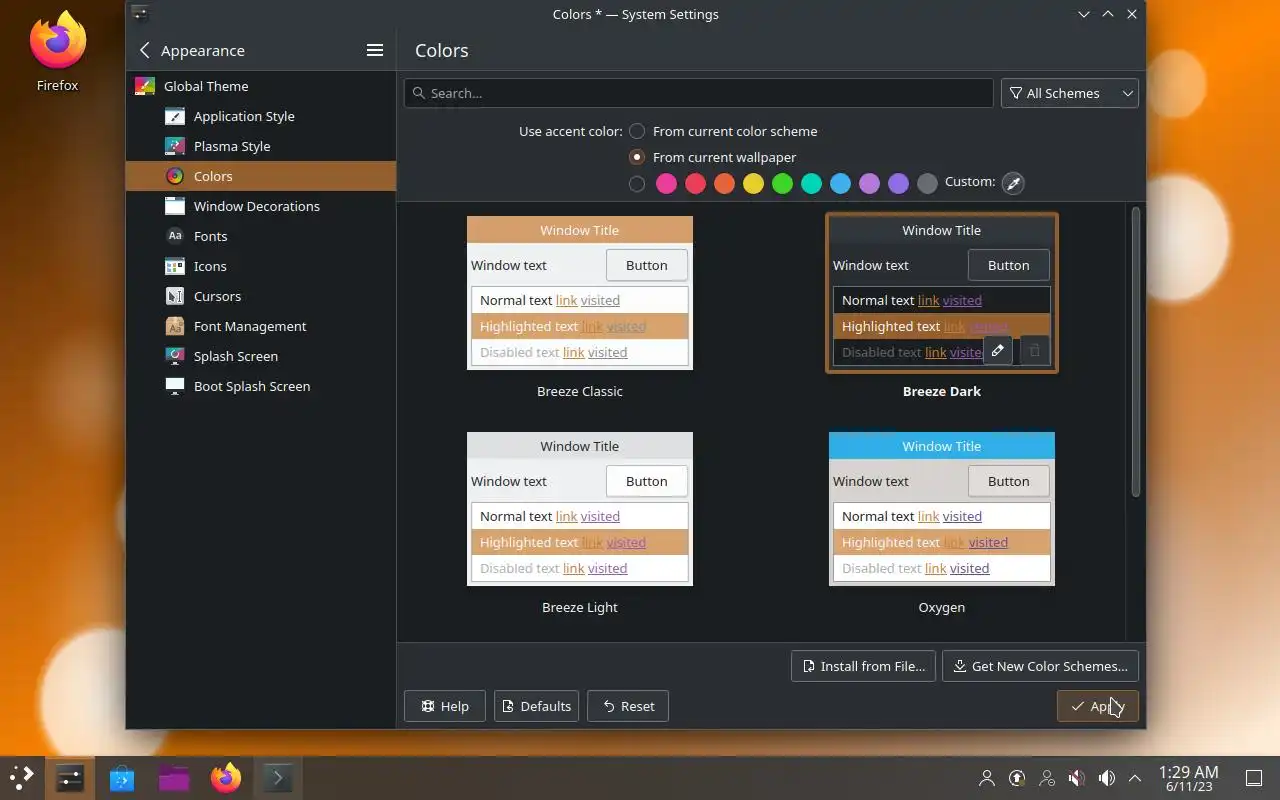Expand hidden system tray icons arrow
This screenshot has width=1280, height=800.
point(1135,778)
